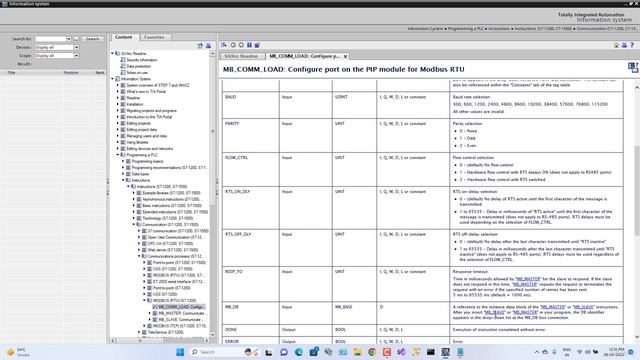Image resolution: width=640 pixels, height=360 pixels.
Task: Collapse the Communications processor node
Action: pyautogui.click(x=139, y=256)
